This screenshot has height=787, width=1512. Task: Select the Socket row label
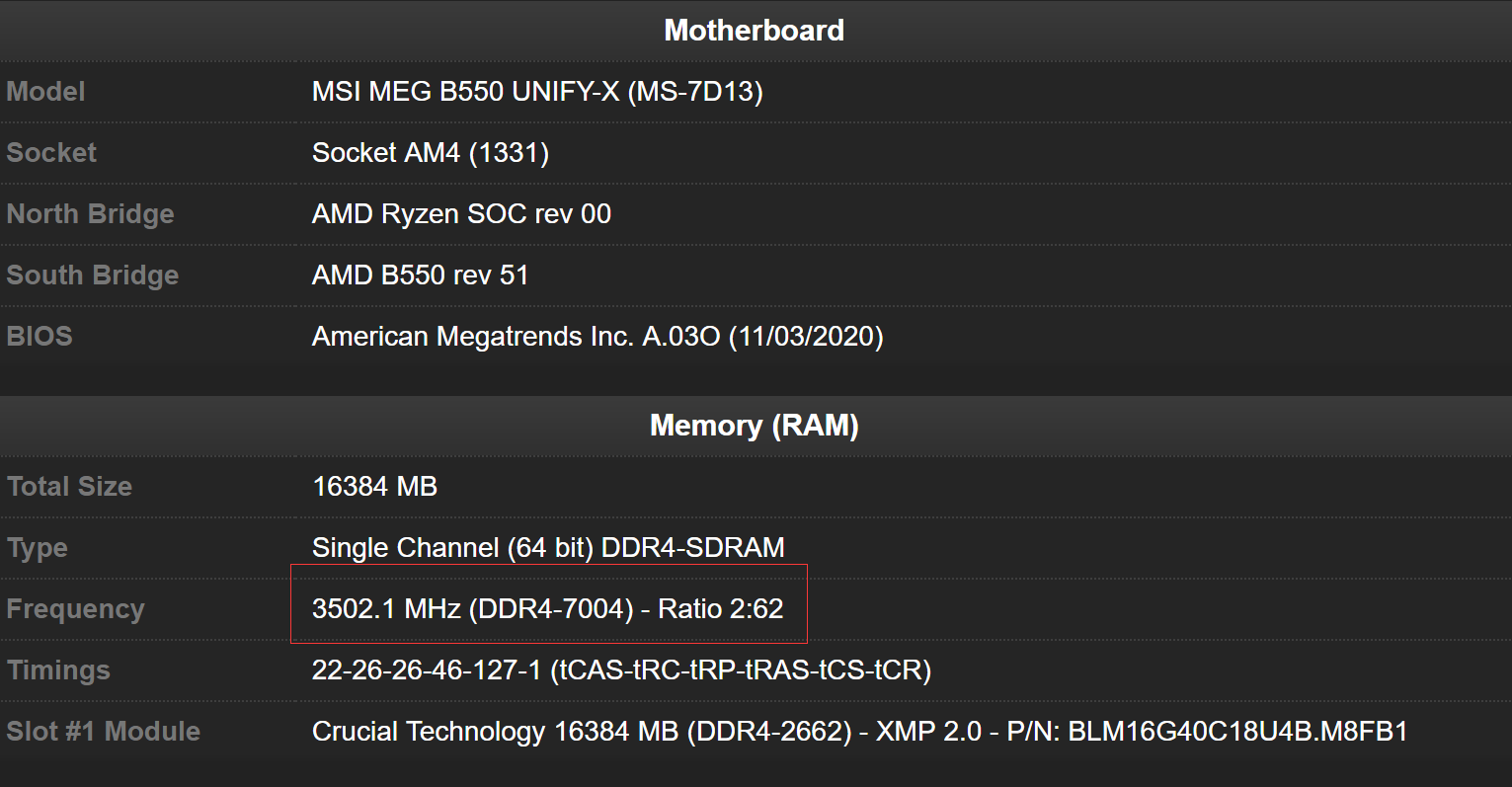tap(51, 153)
